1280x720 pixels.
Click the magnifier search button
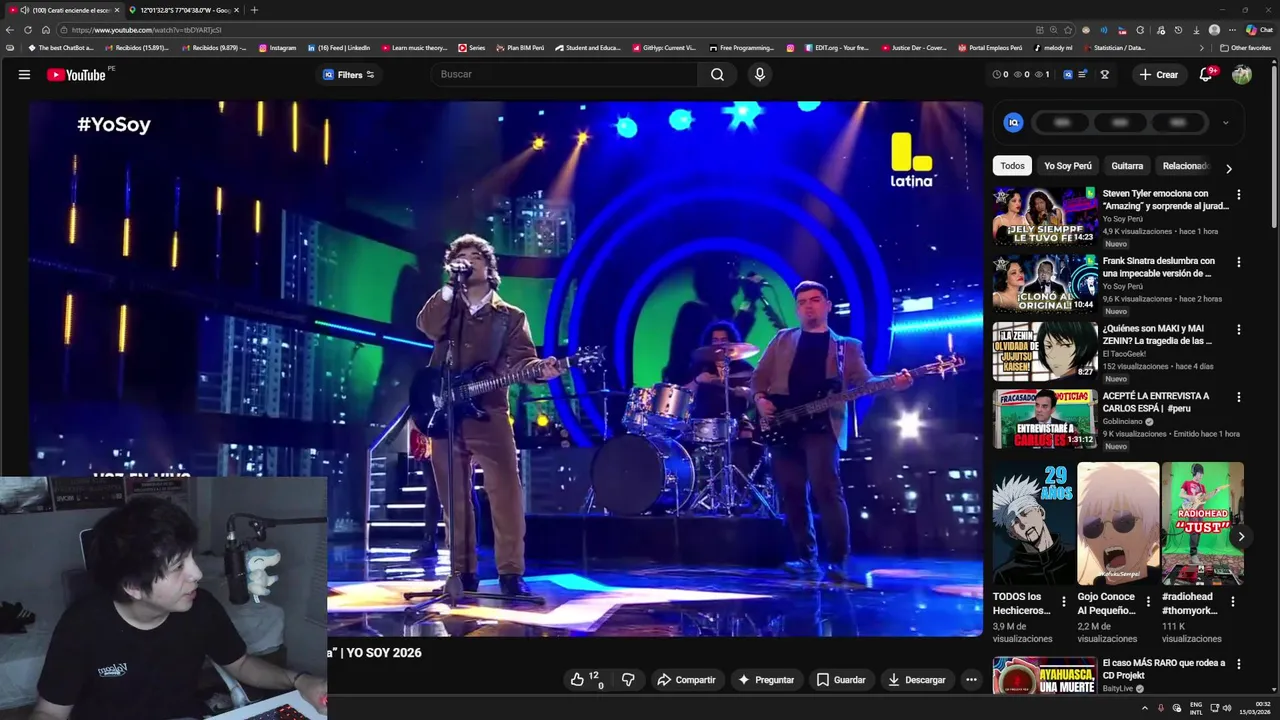[x=717, y=74]
